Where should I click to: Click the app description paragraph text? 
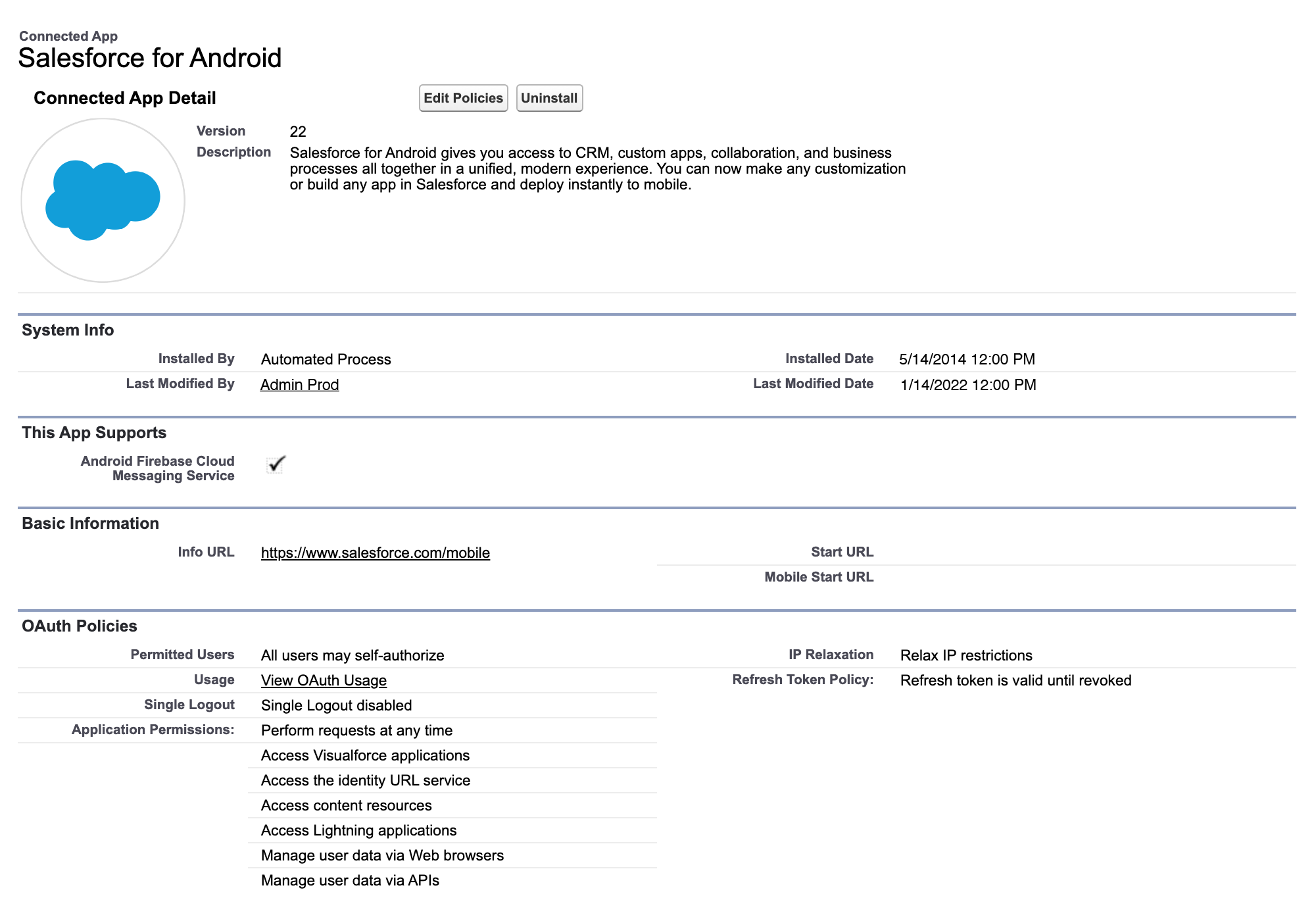pyautogui.click(x=597, y=169)
